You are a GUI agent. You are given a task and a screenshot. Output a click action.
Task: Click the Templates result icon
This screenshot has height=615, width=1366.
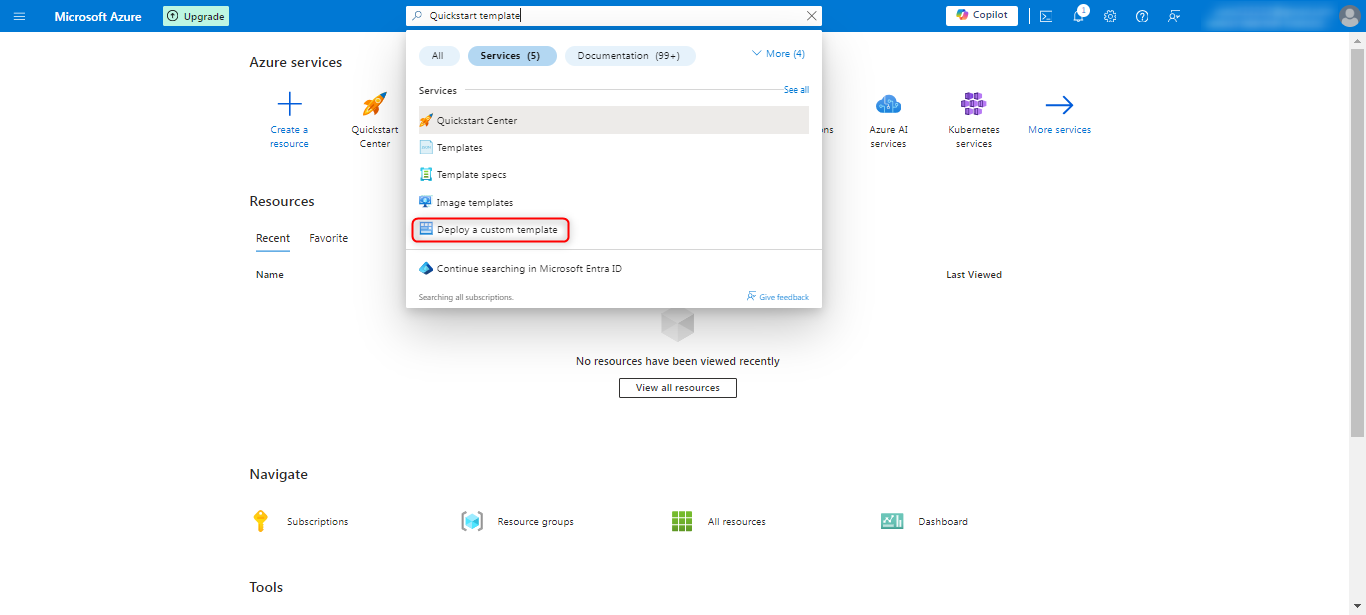[427, 147]
